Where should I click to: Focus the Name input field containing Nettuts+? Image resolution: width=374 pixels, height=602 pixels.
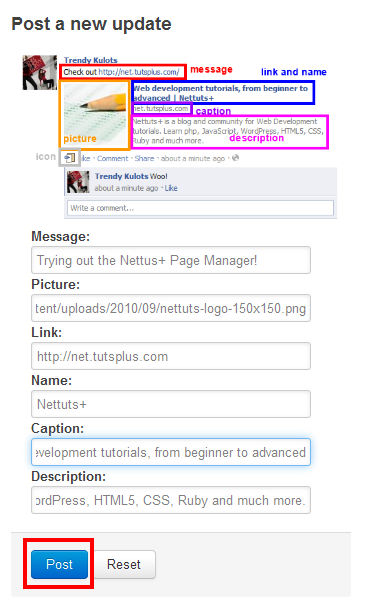click(171, 404)
